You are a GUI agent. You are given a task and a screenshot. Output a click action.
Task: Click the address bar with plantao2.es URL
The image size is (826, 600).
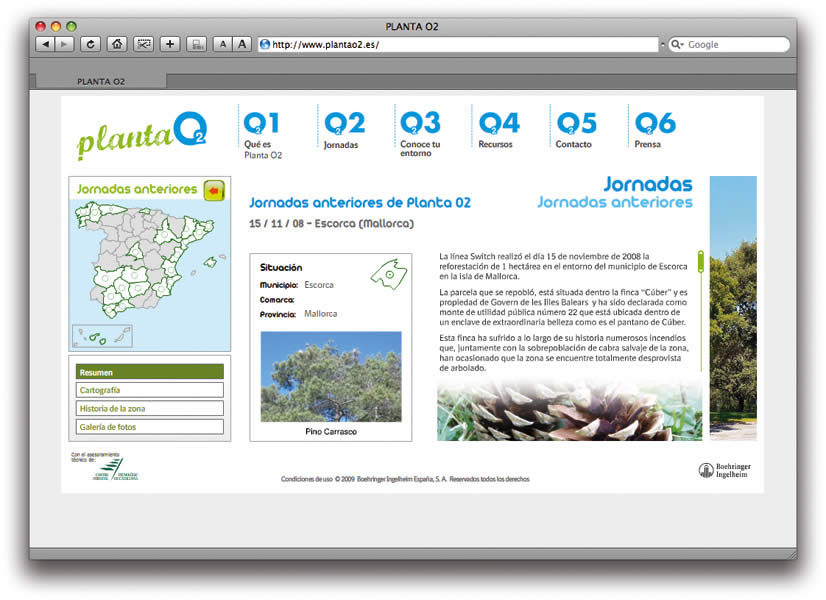[x=458, y=45]
